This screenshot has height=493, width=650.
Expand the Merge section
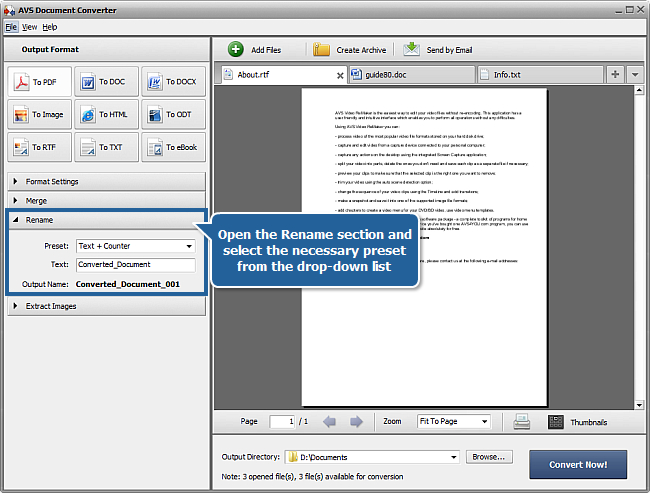point(107,201)
